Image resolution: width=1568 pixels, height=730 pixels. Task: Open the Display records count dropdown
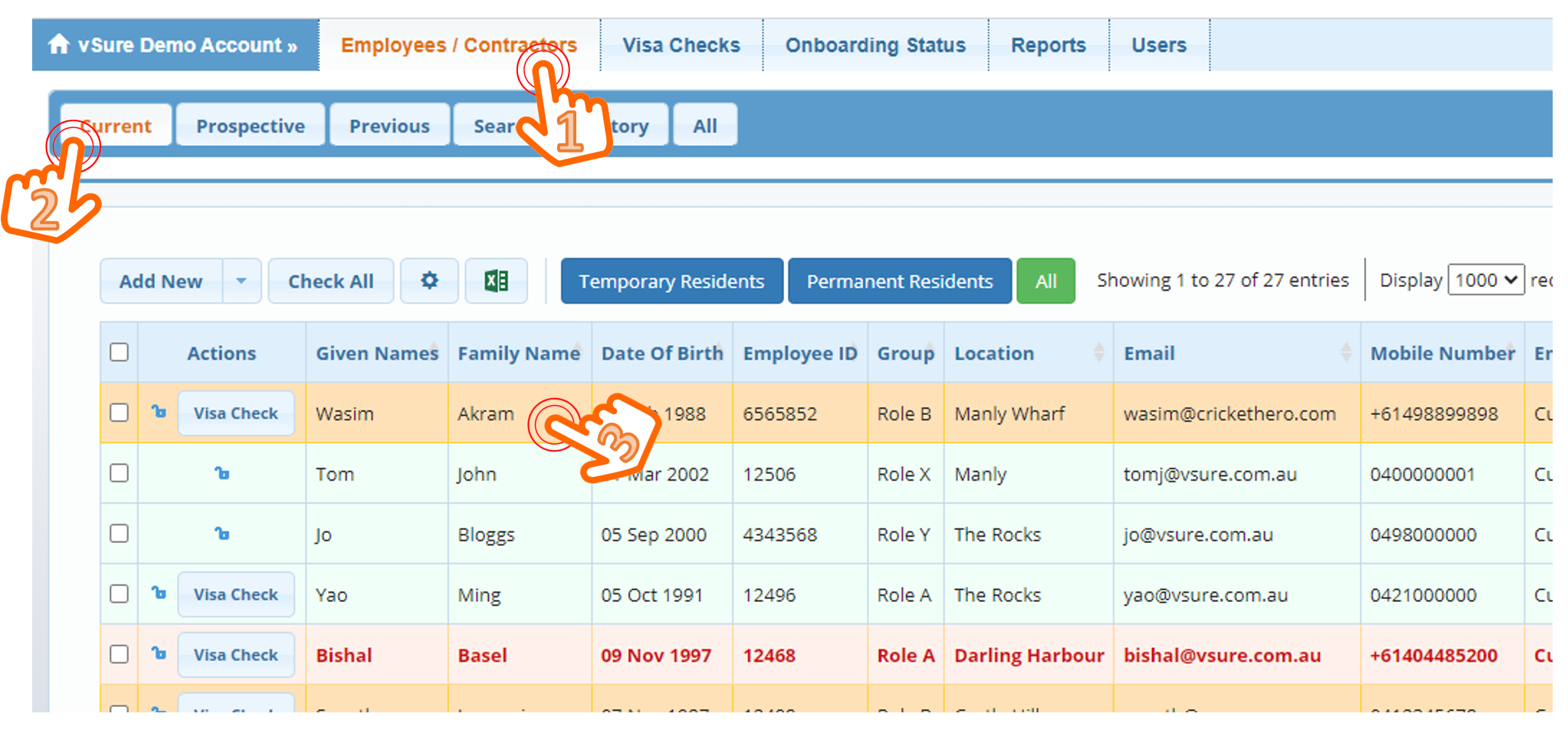1485,280
